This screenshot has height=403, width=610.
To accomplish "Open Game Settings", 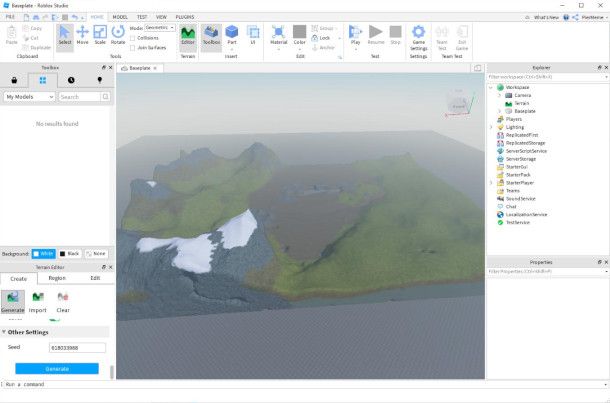I will [419, 38].
